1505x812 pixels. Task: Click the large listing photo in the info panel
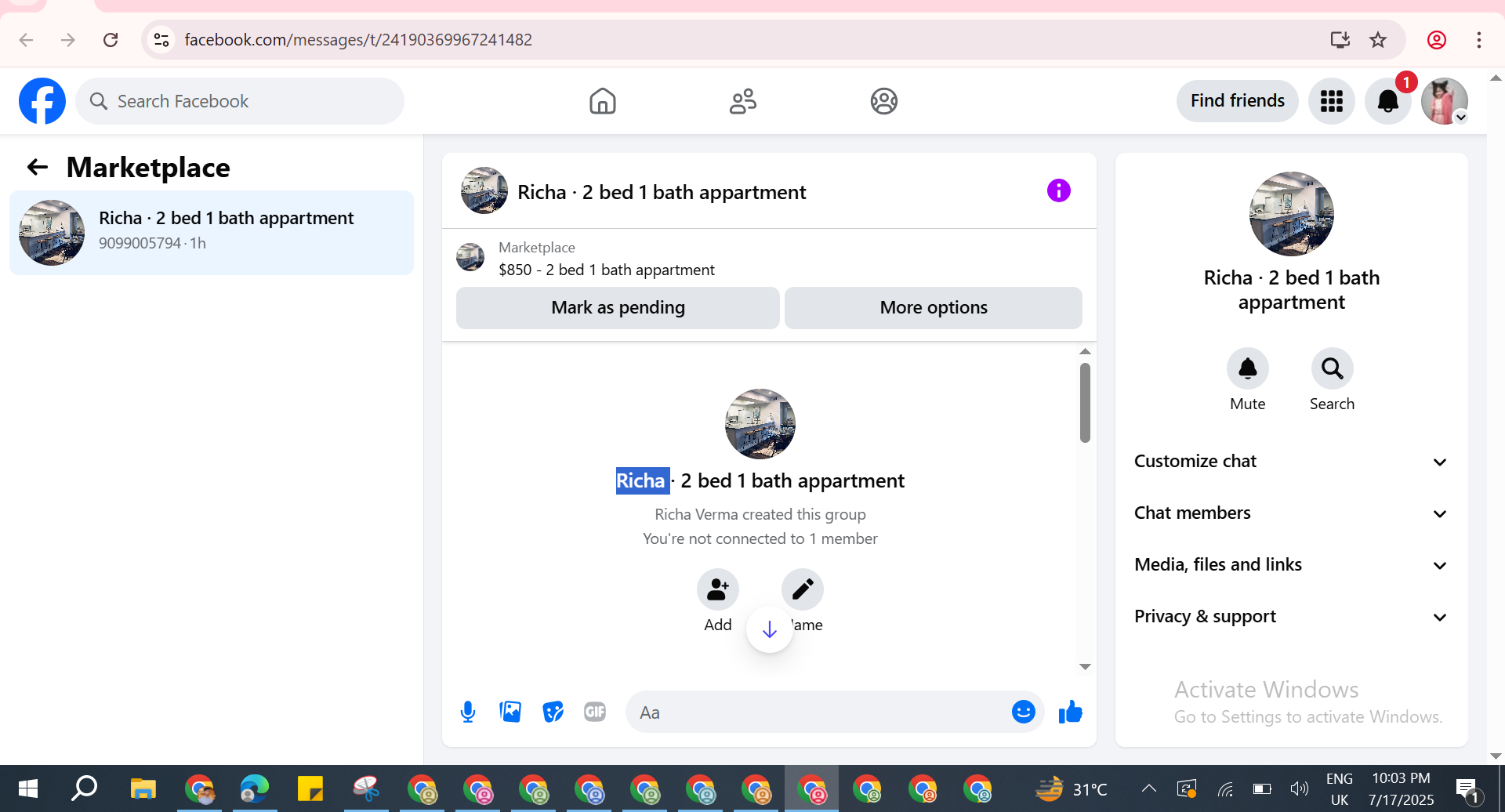pos(1292,214)
